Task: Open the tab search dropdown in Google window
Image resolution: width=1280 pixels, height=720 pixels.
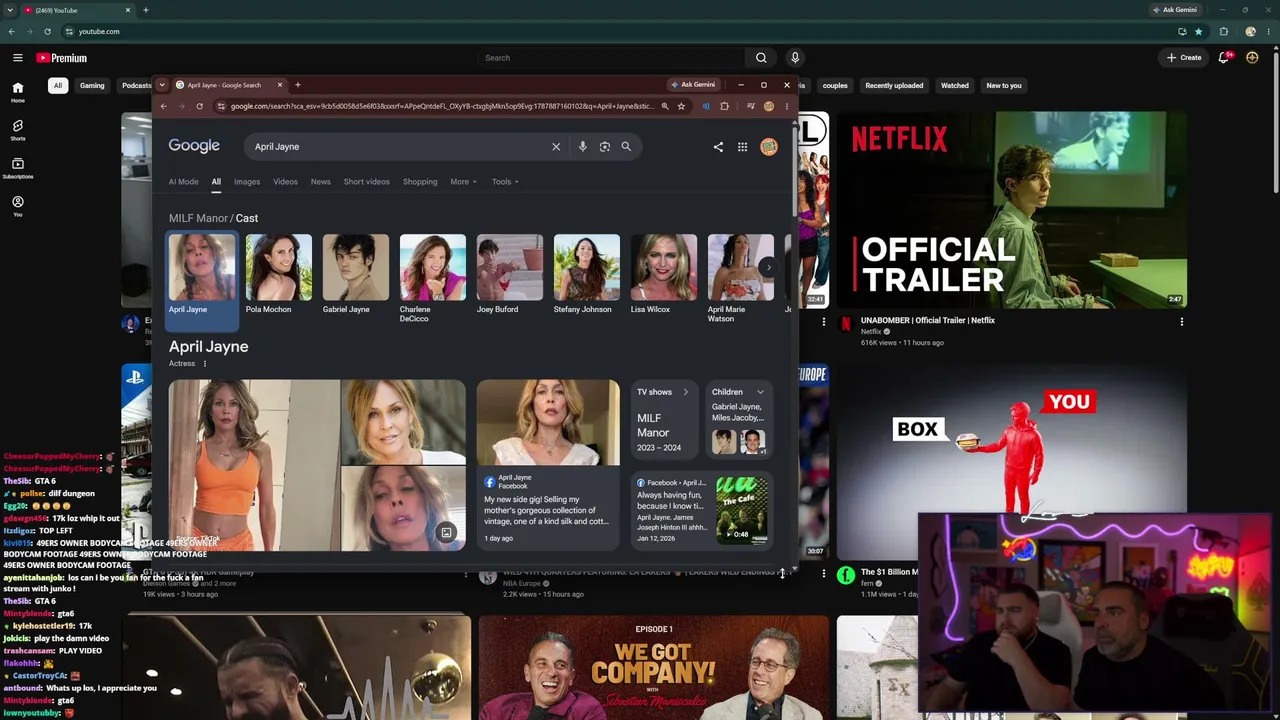Action: tap(162, 85)
